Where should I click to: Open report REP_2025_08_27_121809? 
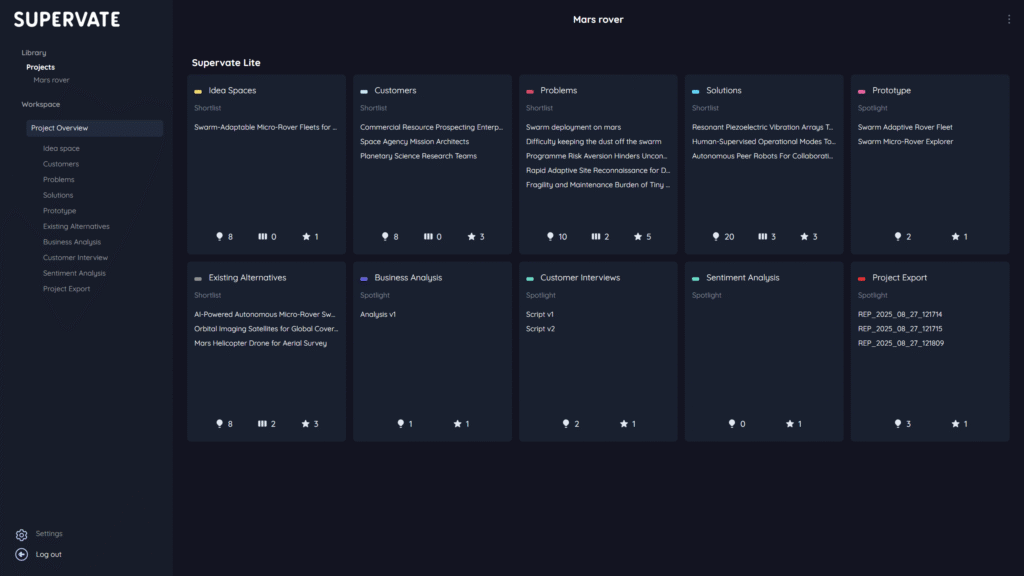pos(900,343)
